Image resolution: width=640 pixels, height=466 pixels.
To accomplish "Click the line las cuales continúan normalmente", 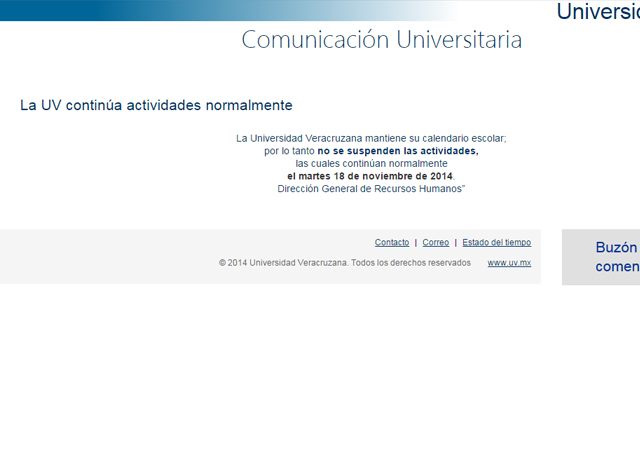I will pyautogui.click(x=371, y=164).
